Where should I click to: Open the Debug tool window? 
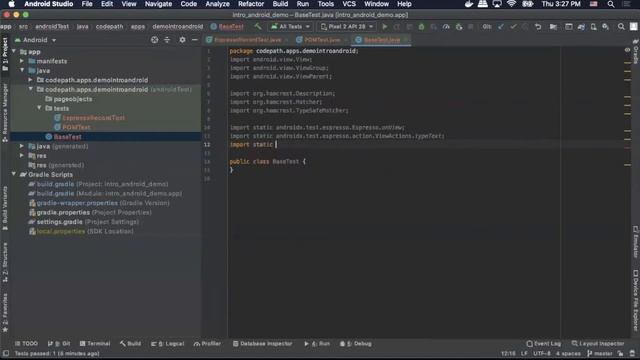point(356,344)
